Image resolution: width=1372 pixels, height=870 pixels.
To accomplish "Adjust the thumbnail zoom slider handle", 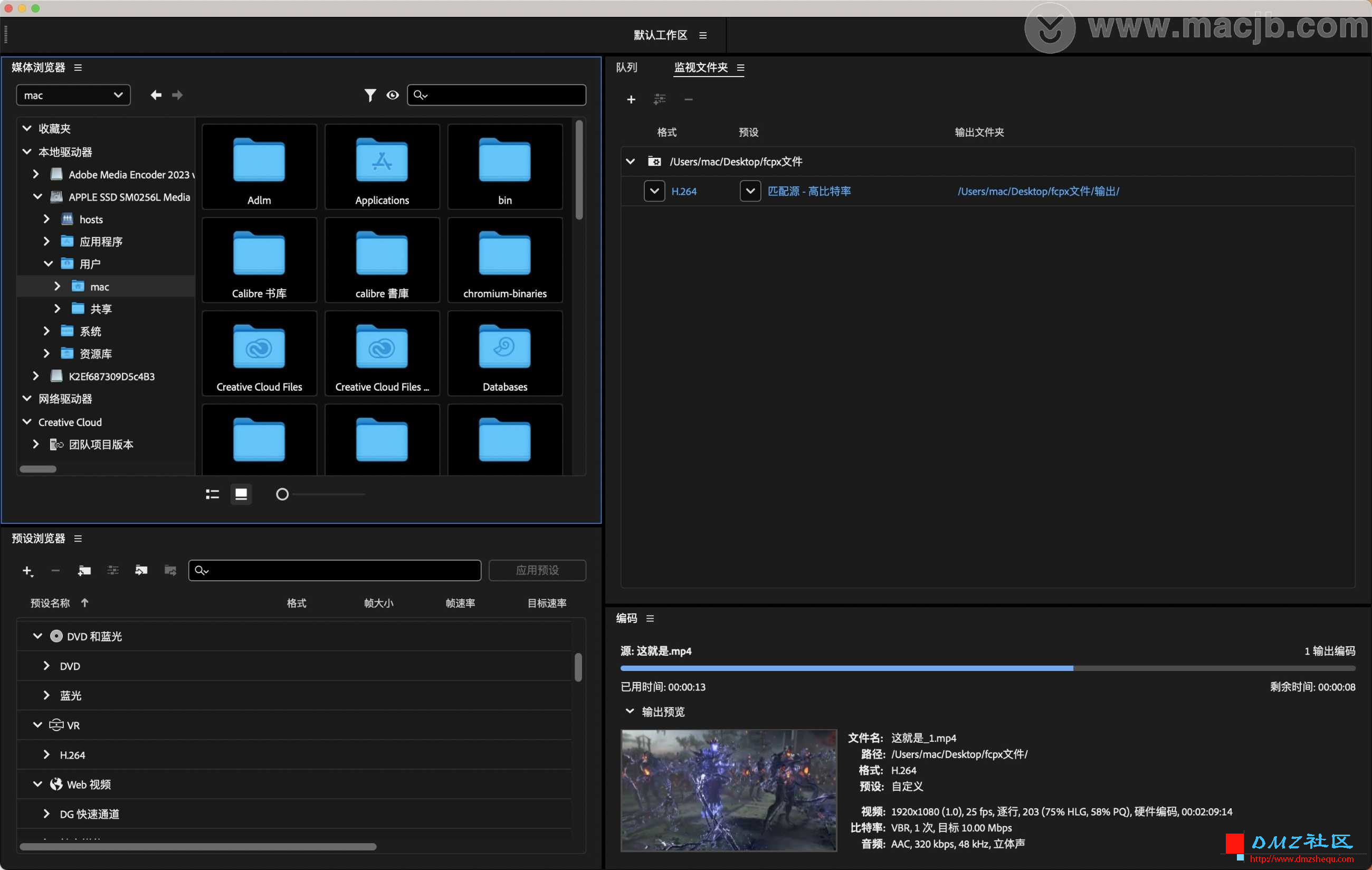I will tap(282, 494).
